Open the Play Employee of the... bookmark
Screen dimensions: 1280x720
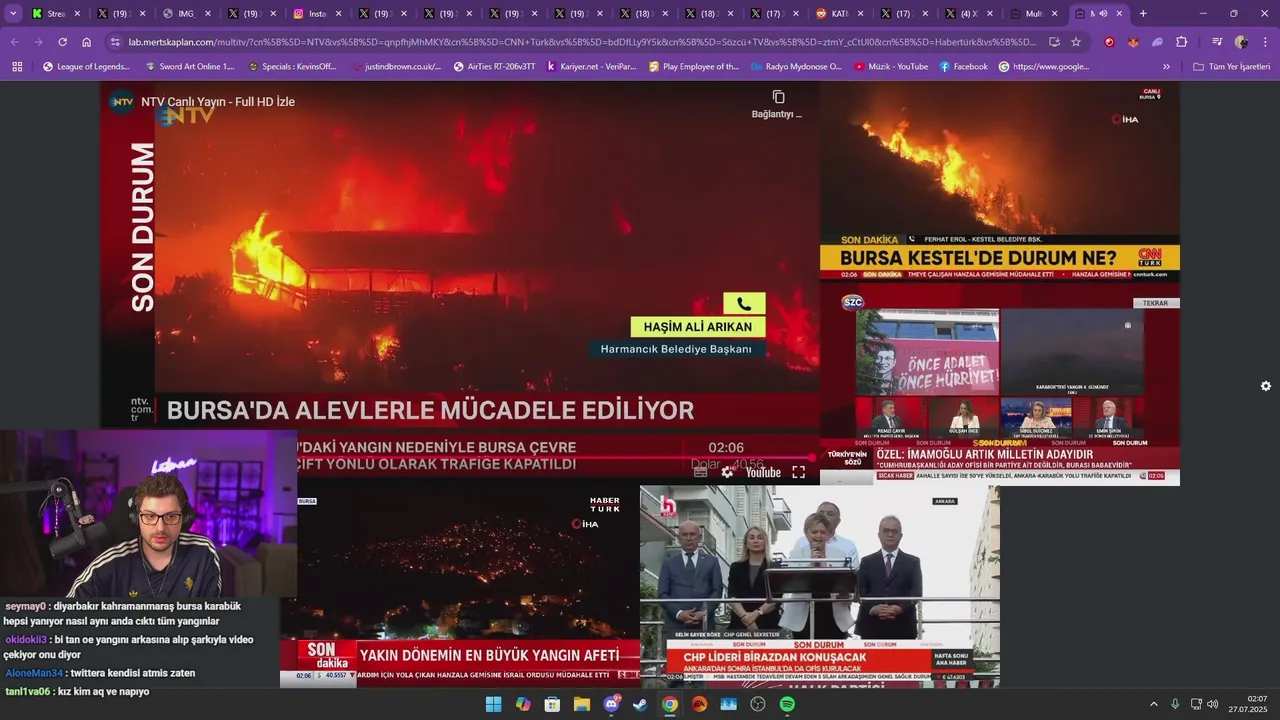pyautogui.click(x=694, y=67)
